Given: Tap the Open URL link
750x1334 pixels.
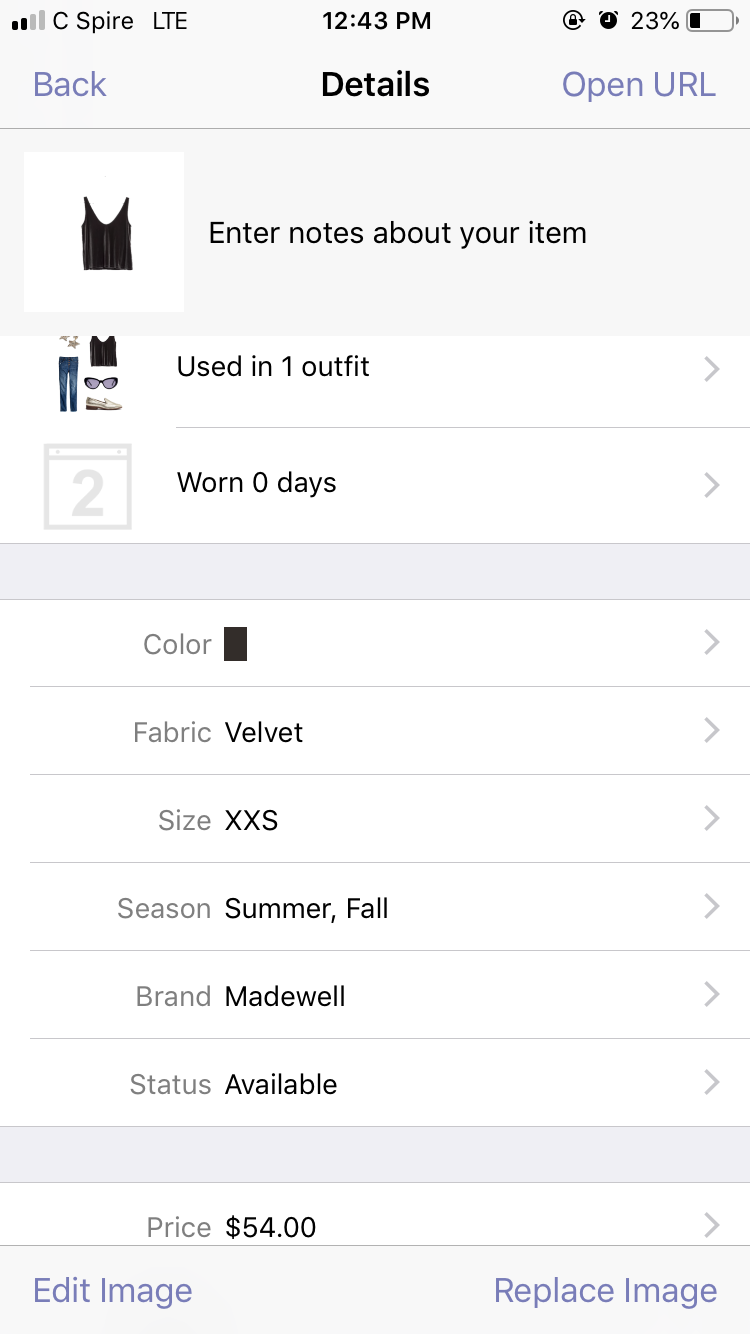Looking at the screenshot, I should pyautogui.click(x=638, y=85).
